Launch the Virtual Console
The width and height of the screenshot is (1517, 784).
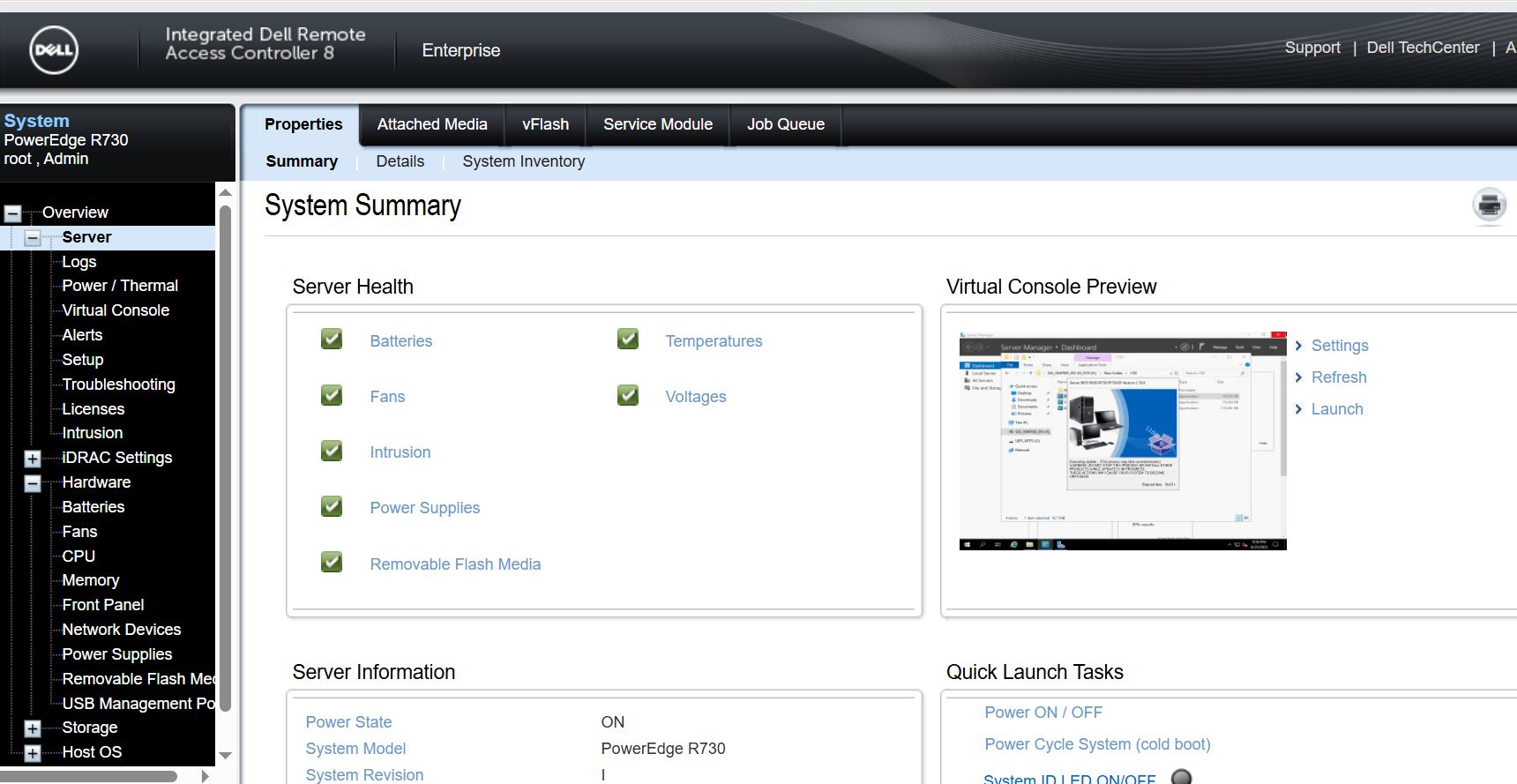(1337, 409)
